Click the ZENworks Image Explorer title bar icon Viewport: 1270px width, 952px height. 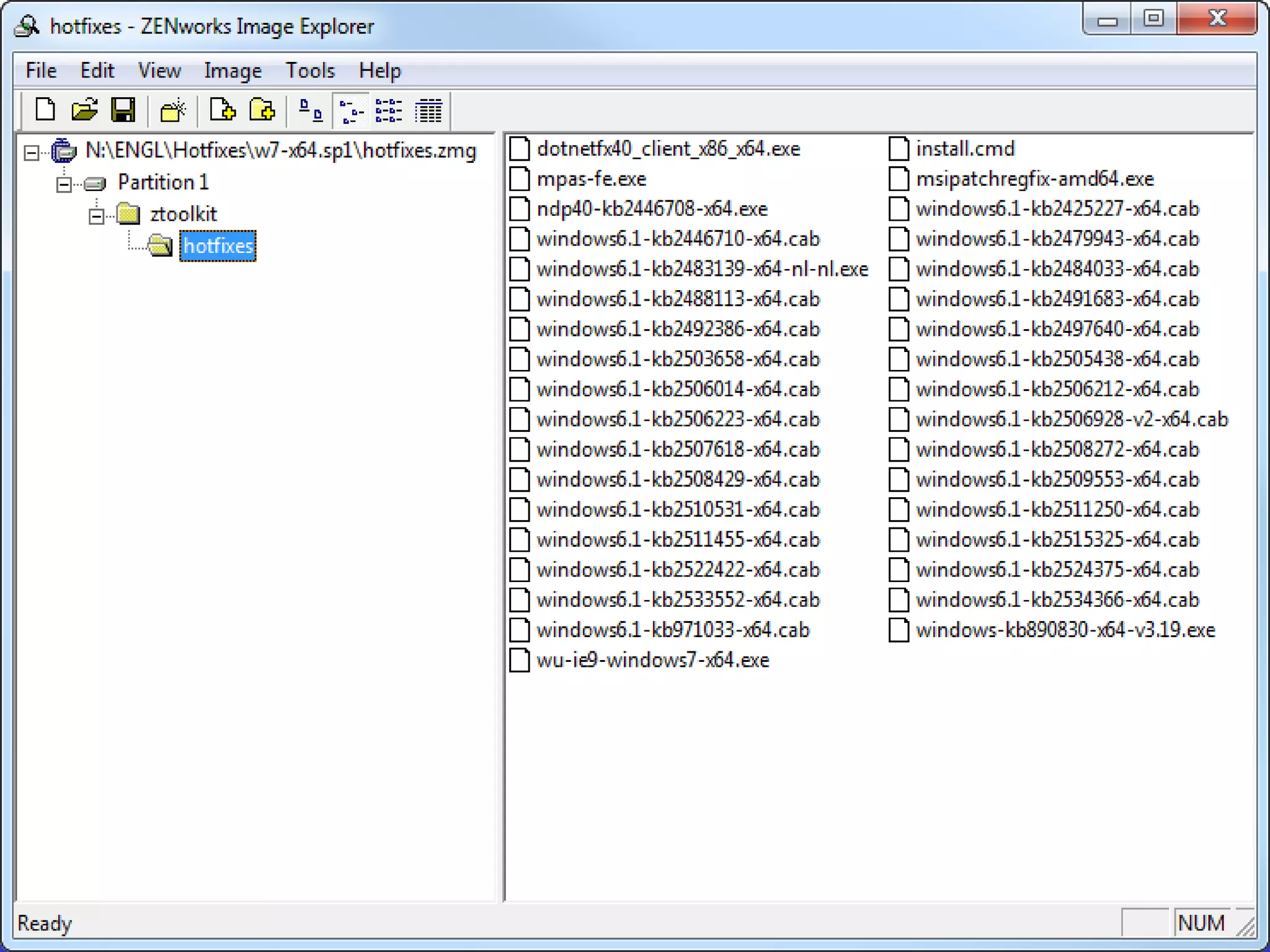pyautogui.click(x=27, y=26)
